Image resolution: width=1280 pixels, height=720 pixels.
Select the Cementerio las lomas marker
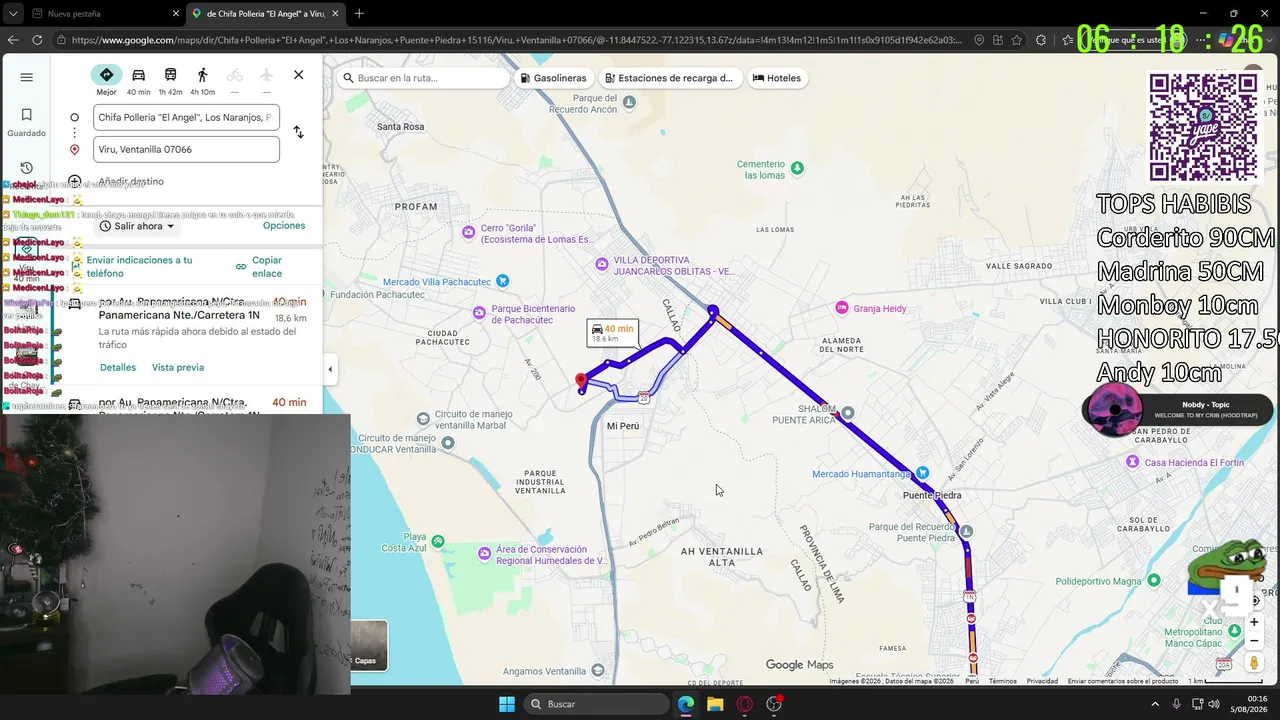pos(797,169)
